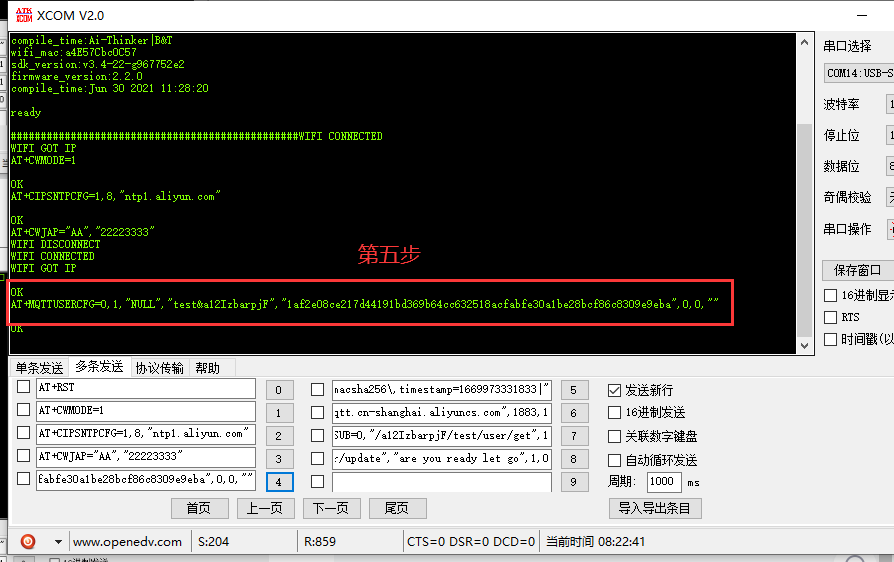Open the 帮助 tab
Image resolution: width=894 pixels, height=562 pixels.
pos(208,368)
